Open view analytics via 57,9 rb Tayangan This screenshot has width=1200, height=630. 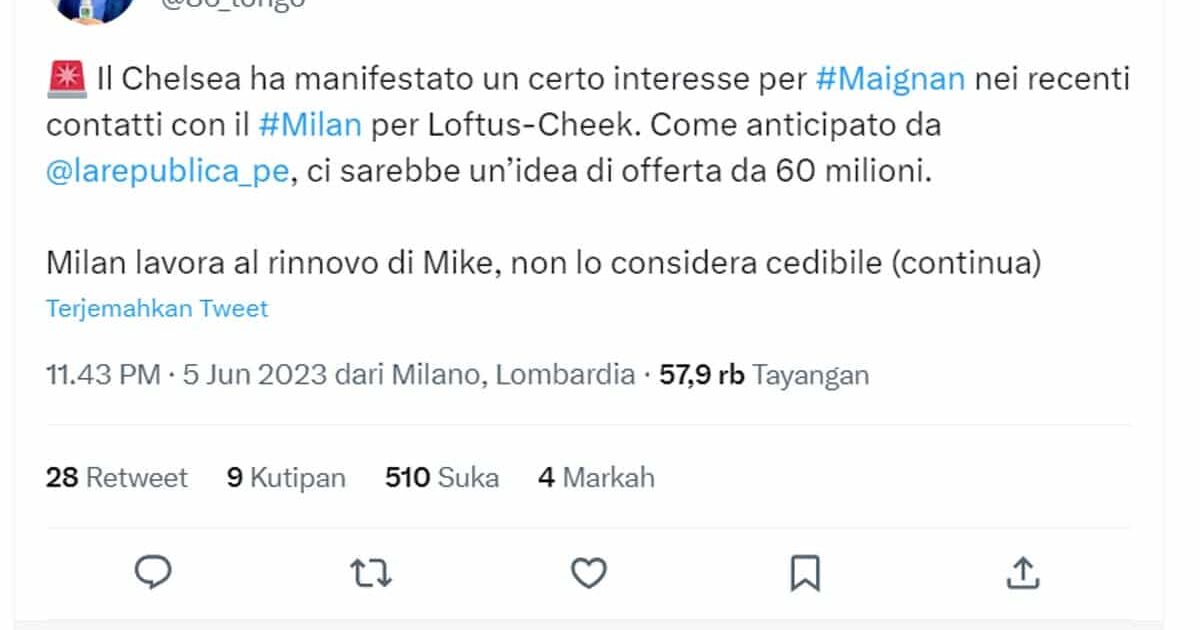click(x=763, y=376)
